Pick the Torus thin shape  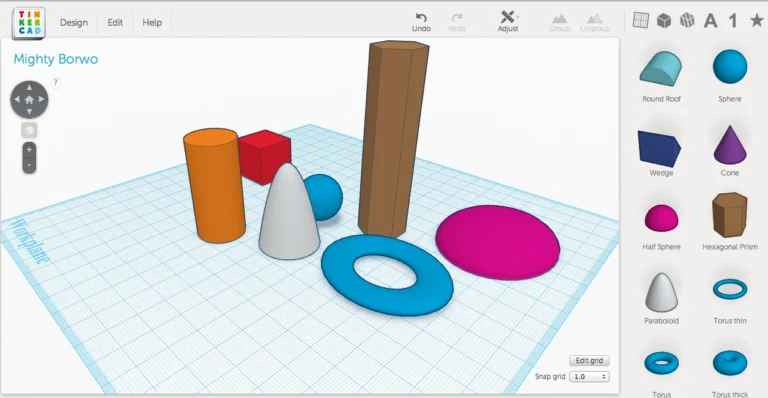730,289
